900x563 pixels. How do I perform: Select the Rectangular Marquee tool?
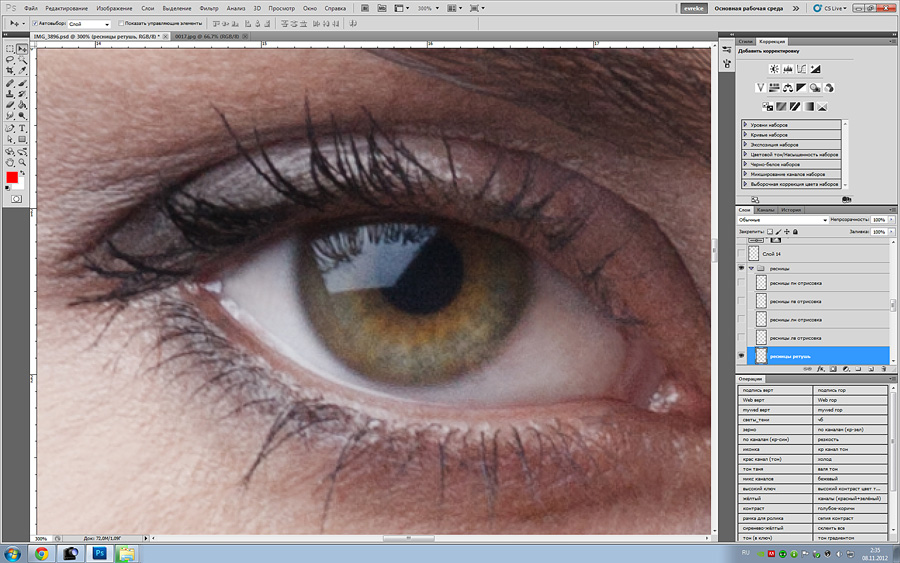tap(10, 49)
